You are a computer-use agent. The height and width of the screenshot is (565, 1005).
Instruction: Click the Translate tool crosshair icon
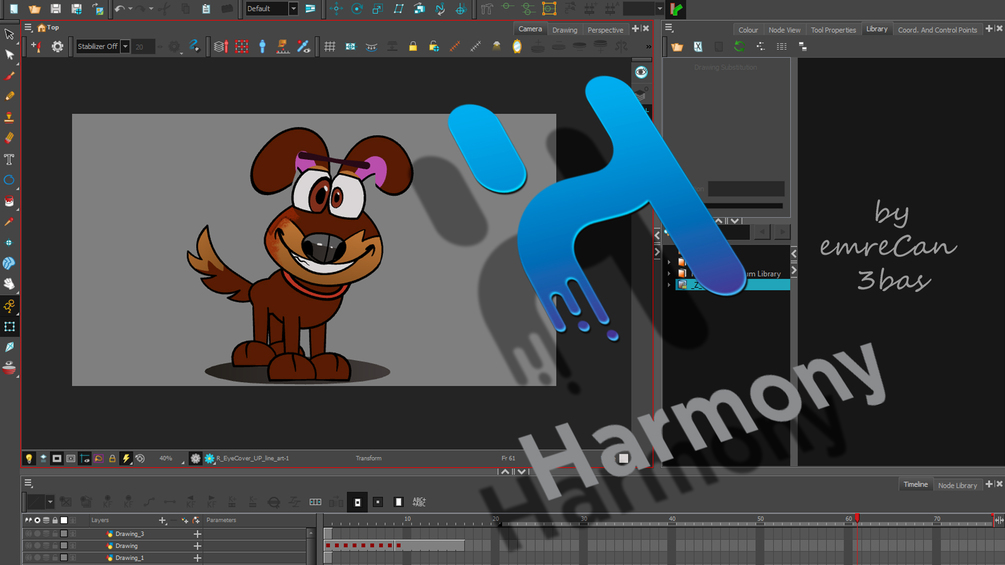[x=336, y=9]
